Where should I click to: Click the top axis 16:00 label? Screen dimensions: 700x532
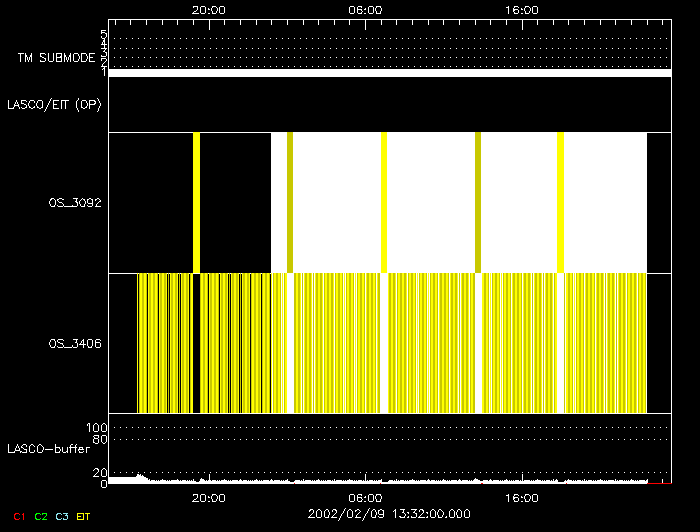522,10
